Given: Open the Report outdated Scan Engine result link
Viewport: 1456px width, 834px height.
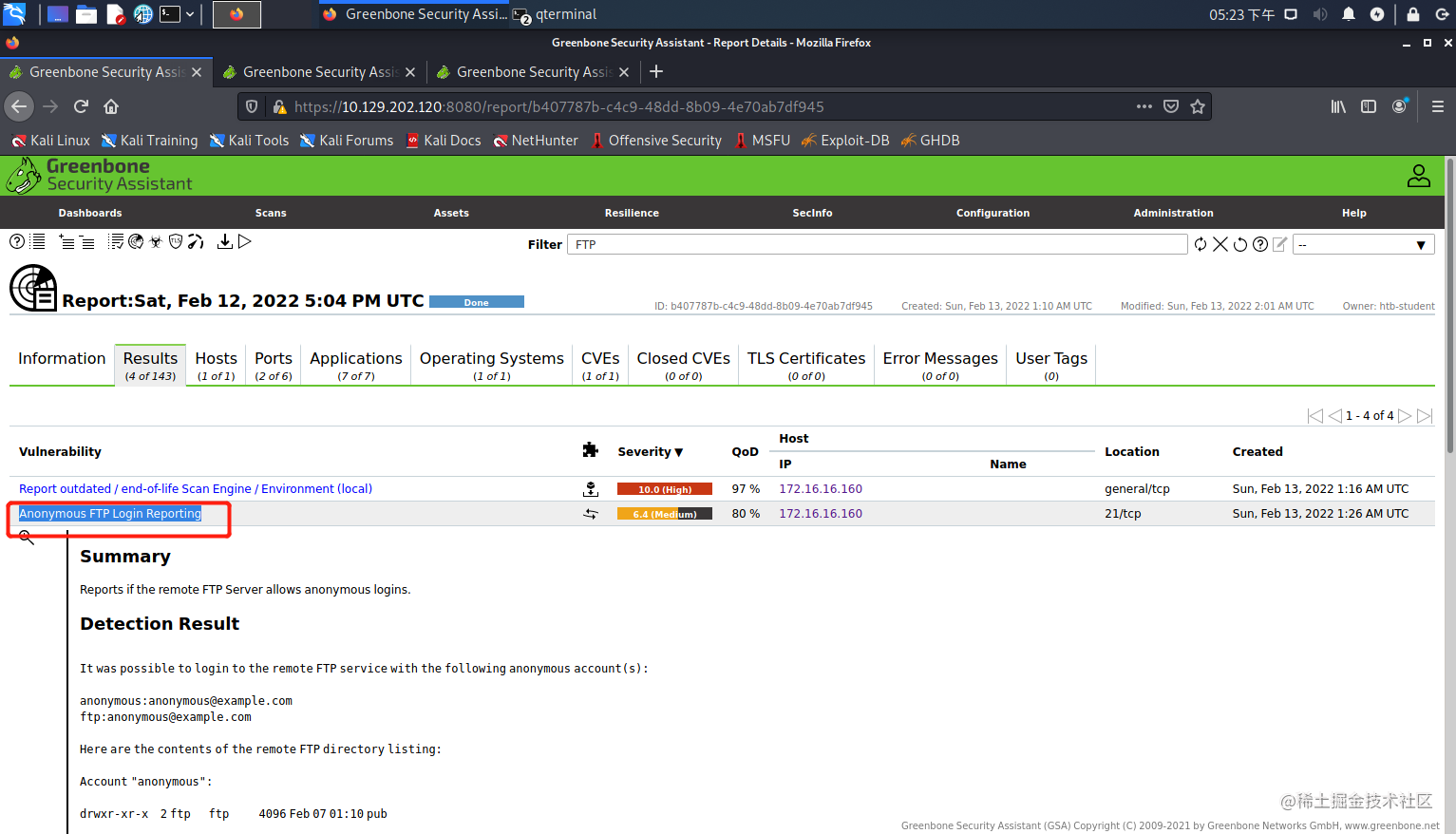Looking at the screenshot, I should point(196,489).
